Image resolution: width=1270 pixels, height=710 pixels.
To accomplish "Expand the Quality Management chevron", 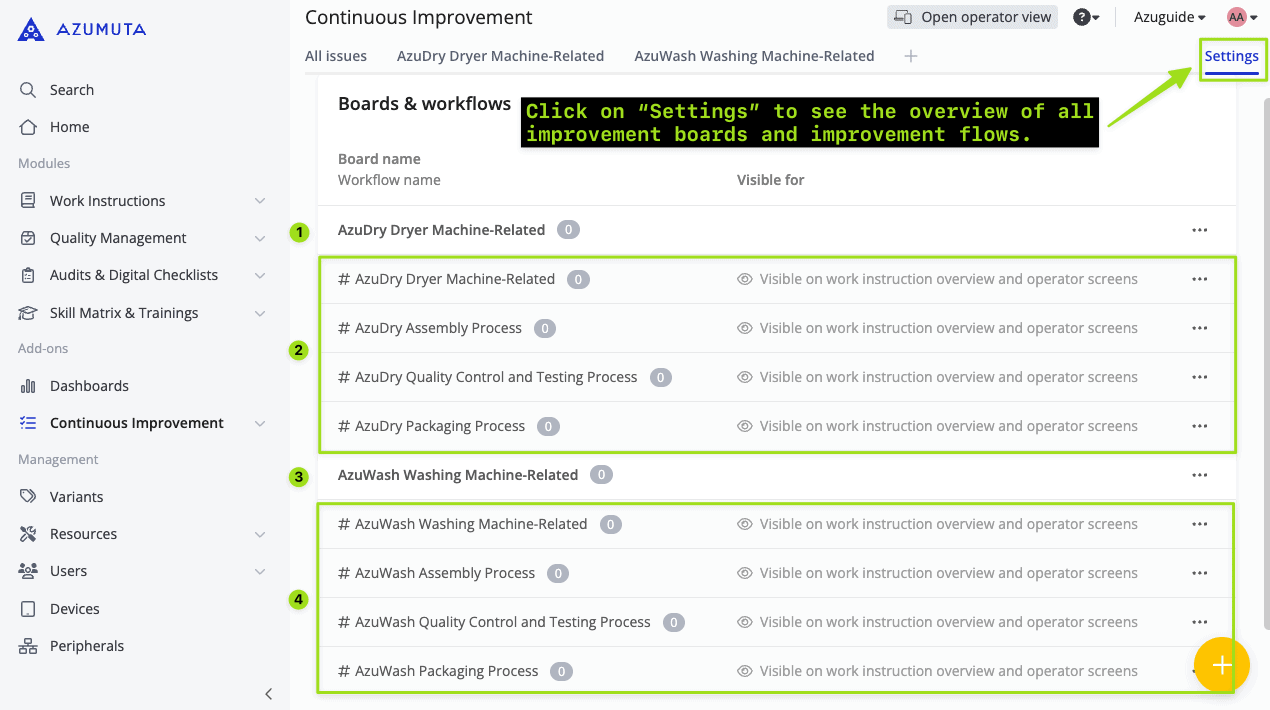I will pos(260,238).
